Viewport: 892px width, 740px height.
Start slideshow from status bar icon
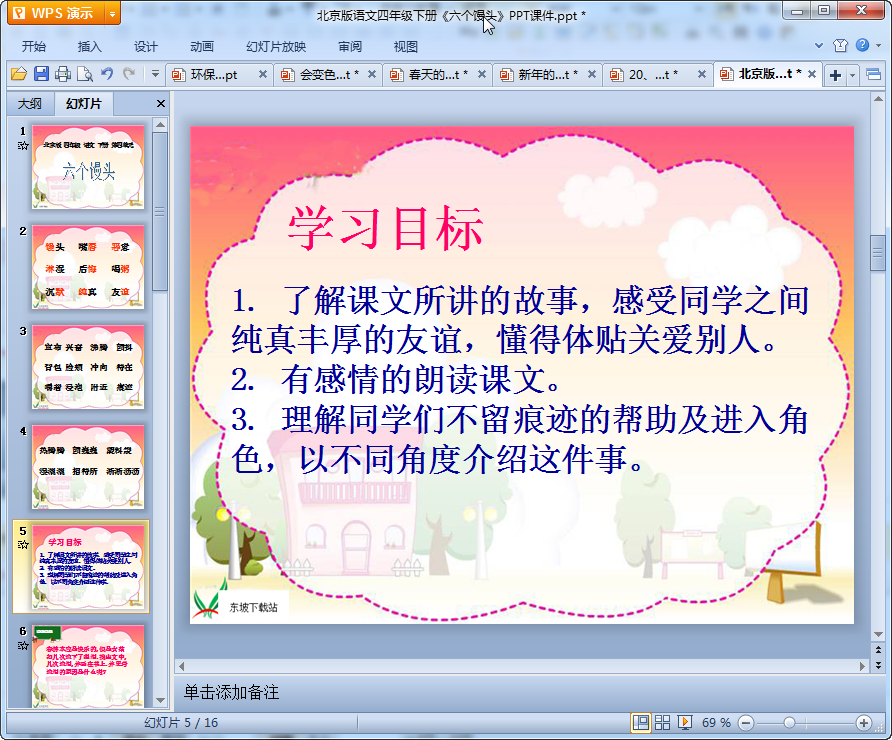[x=685, y=722]
